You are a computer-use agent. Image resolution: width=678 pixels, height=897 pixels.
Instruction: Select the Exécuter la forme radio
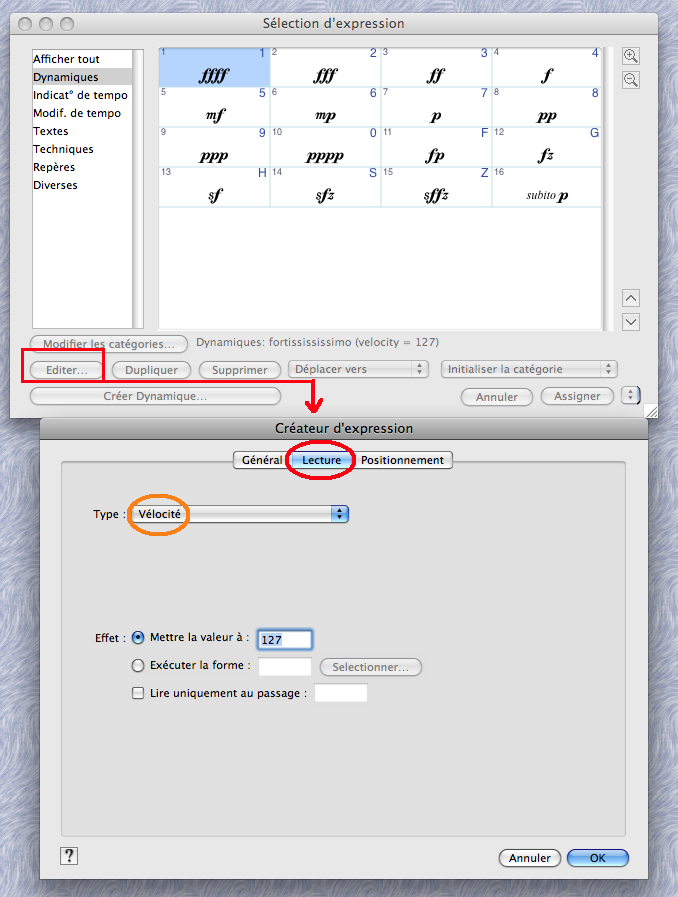pos(138,666)
